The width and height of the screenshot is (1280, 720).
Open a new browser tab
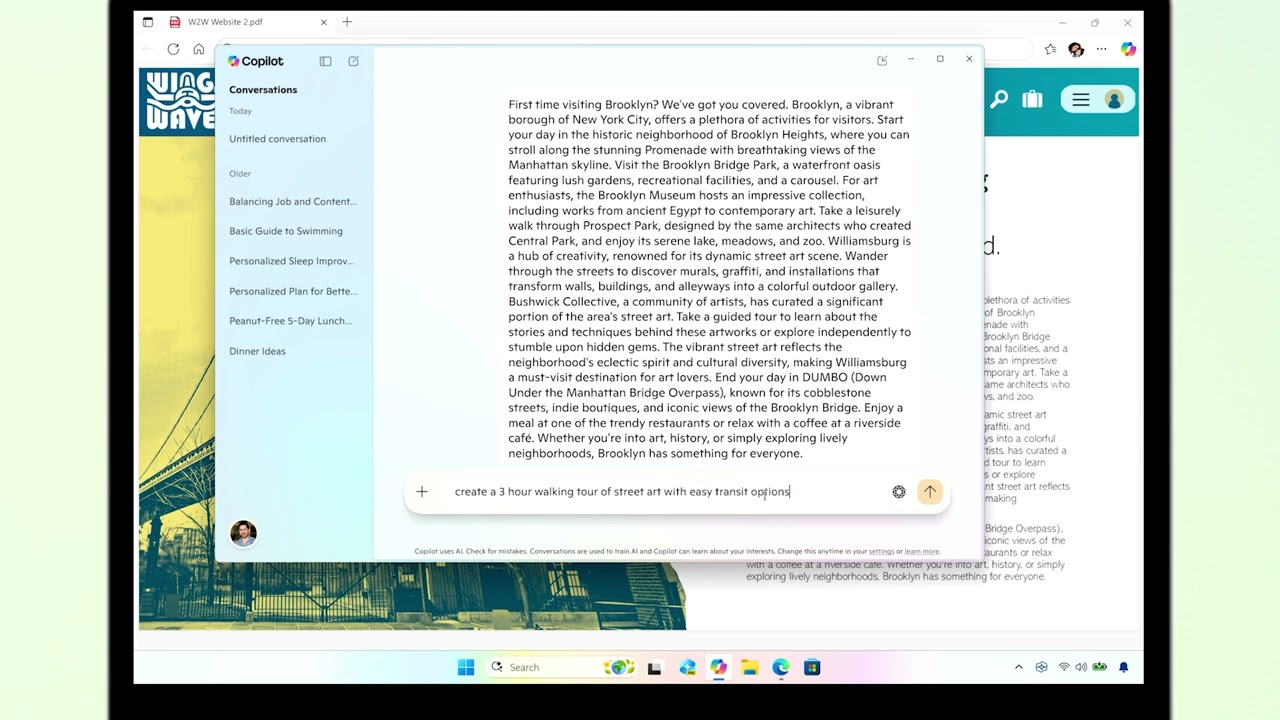click(347, 22)
